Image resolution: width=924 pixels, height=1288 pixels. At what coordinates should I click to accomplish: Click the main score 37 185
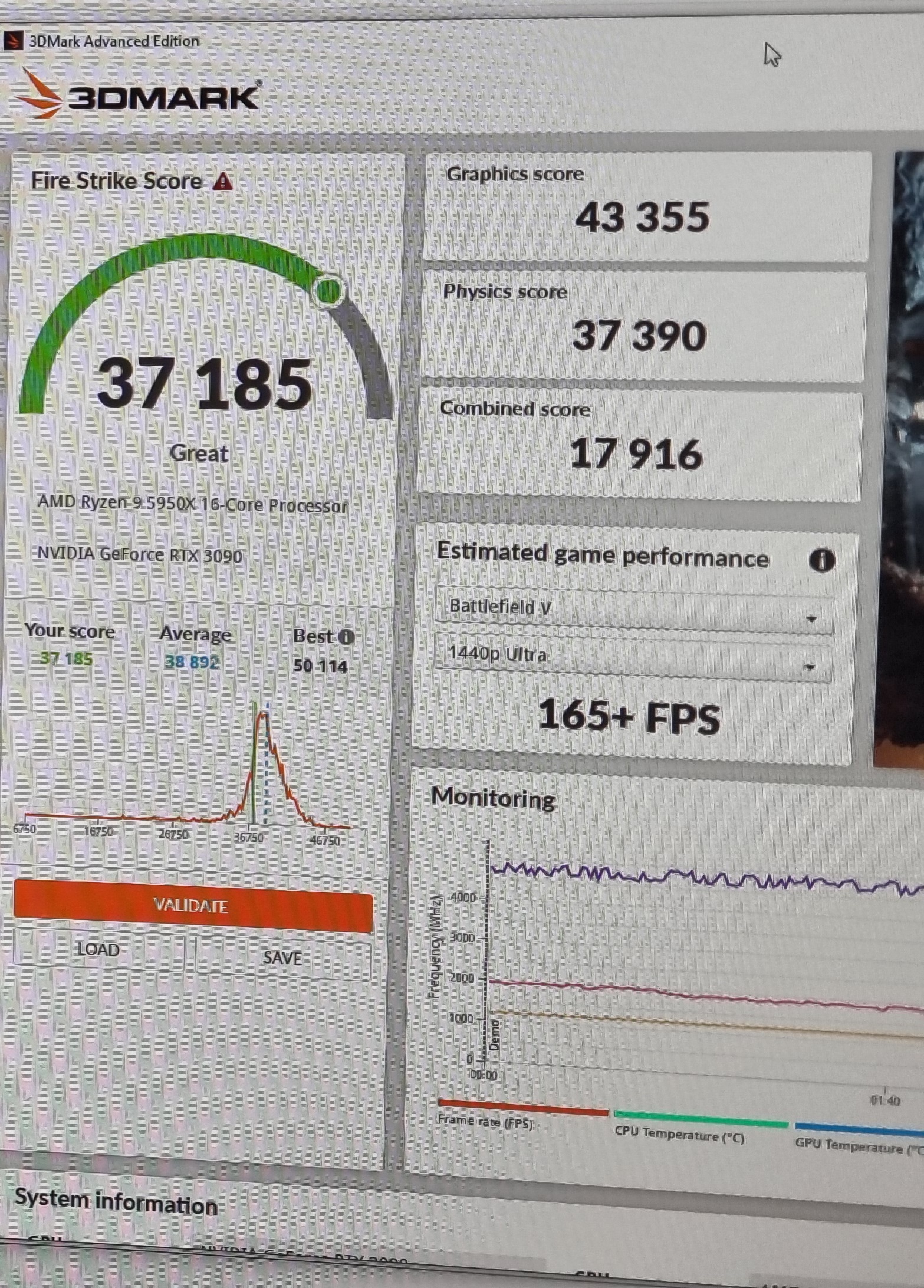click(205, 384)
